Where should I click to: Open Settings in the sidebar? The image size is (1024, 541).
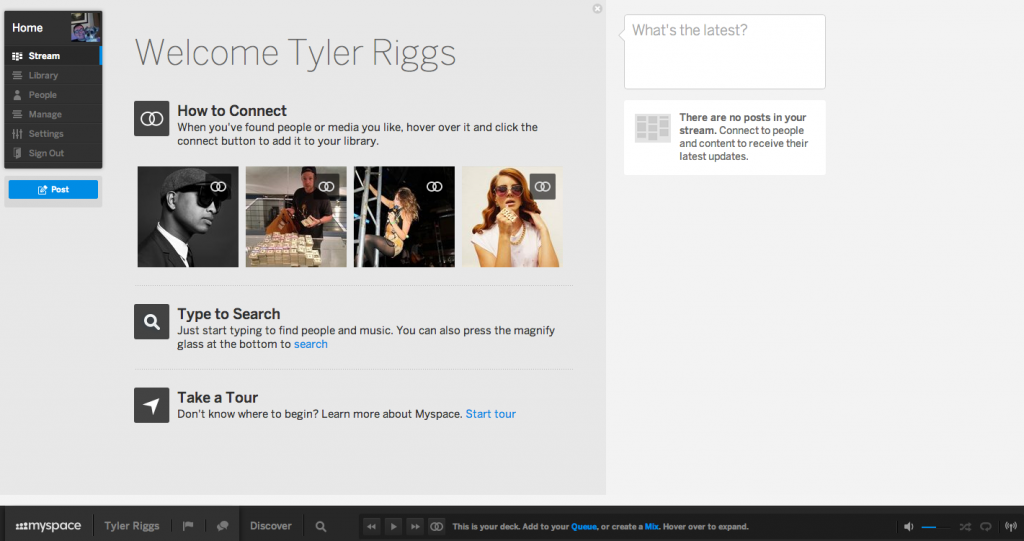click(53, 134)
